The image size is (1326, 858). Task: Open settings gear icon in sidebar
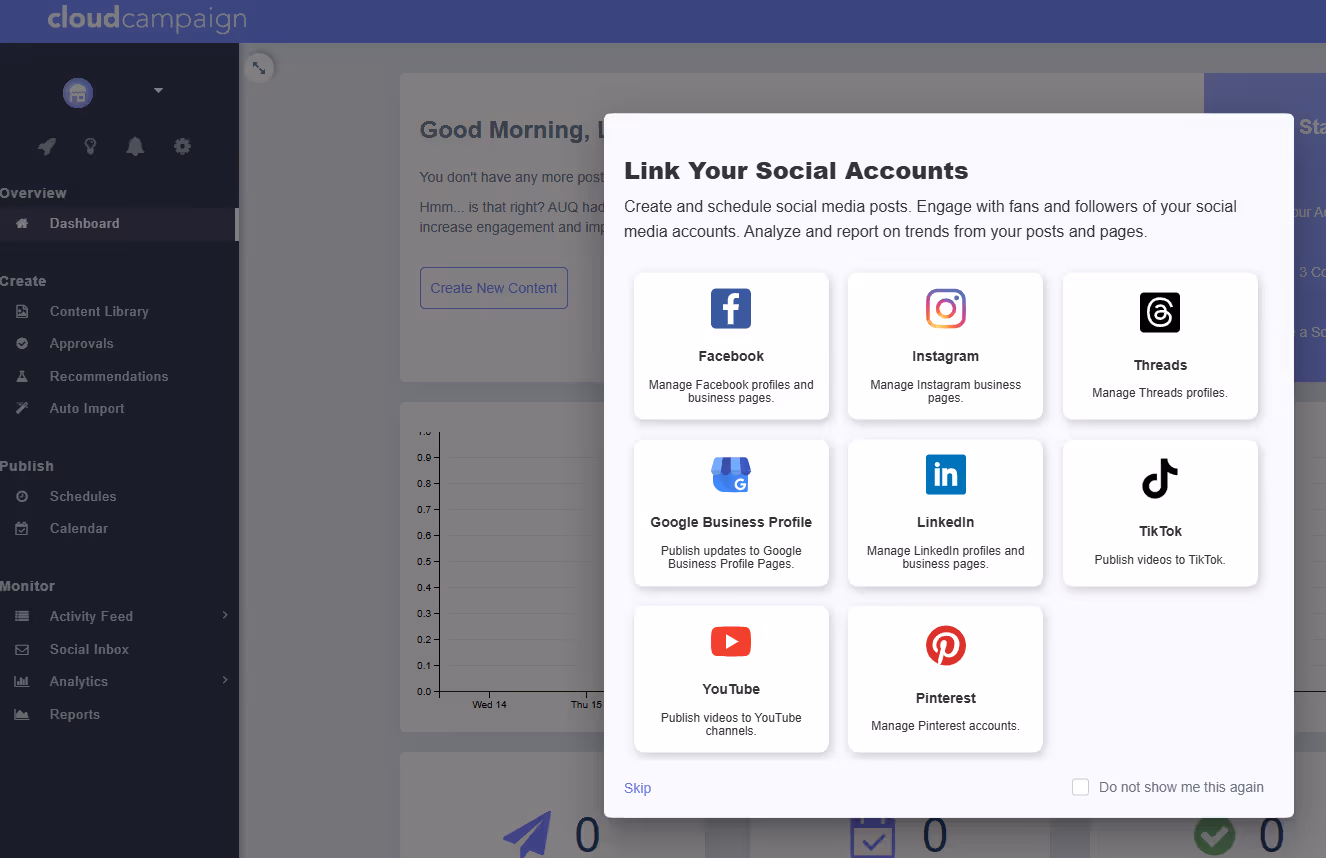[x=182, y=146]
